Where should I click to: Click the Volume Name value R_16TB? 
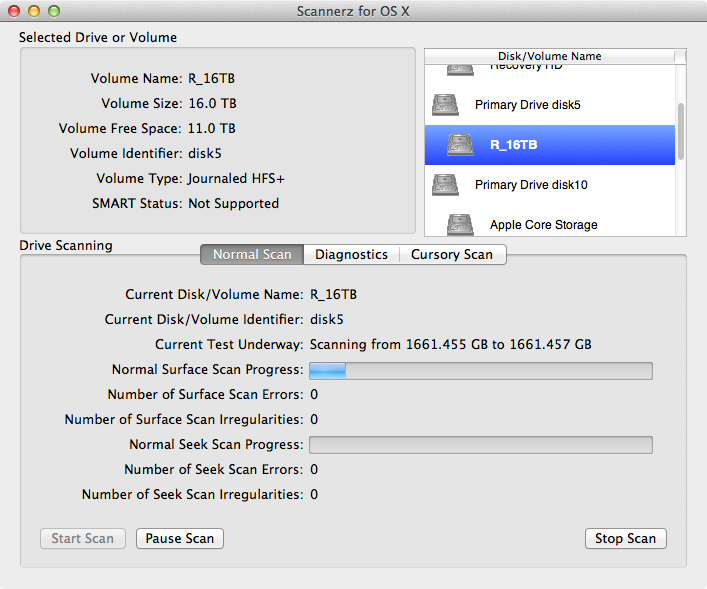click(211, 78)
